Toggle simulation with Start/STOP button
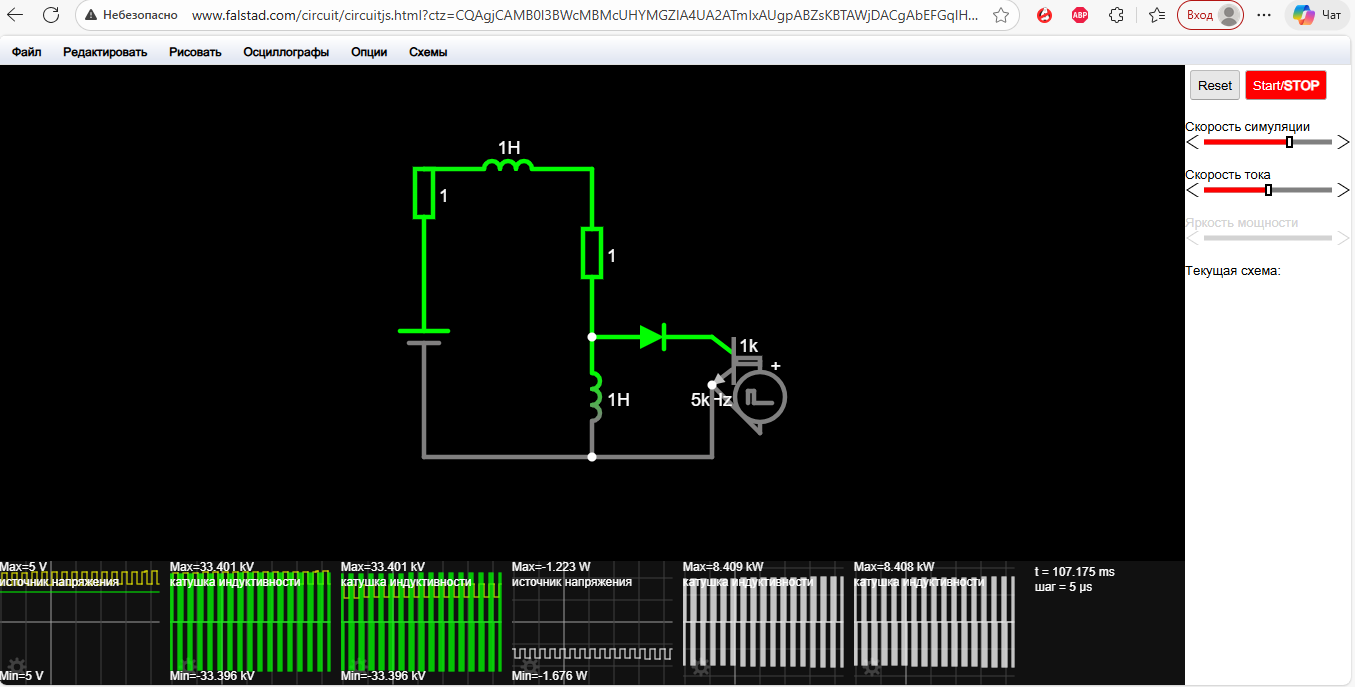1355x687 pixels. click(x=1285, y=85)
